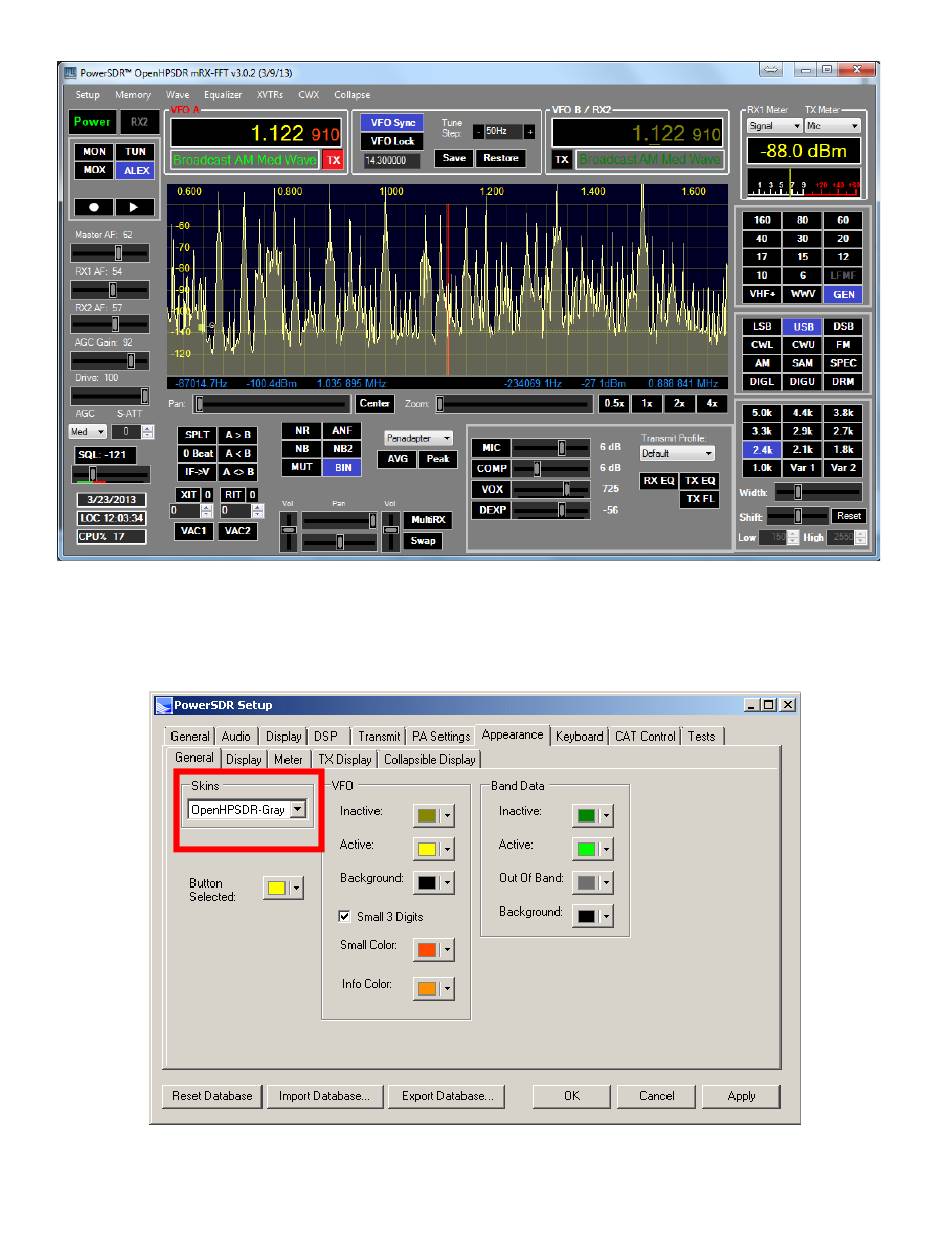Adjust the filter Width slider

point(816,492)
